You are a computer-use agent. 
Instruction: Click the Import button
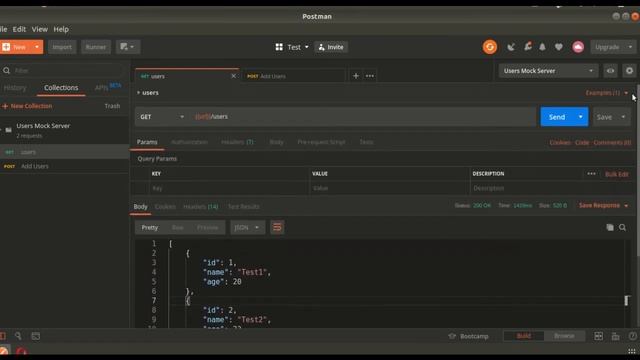[x=62, y=47]
